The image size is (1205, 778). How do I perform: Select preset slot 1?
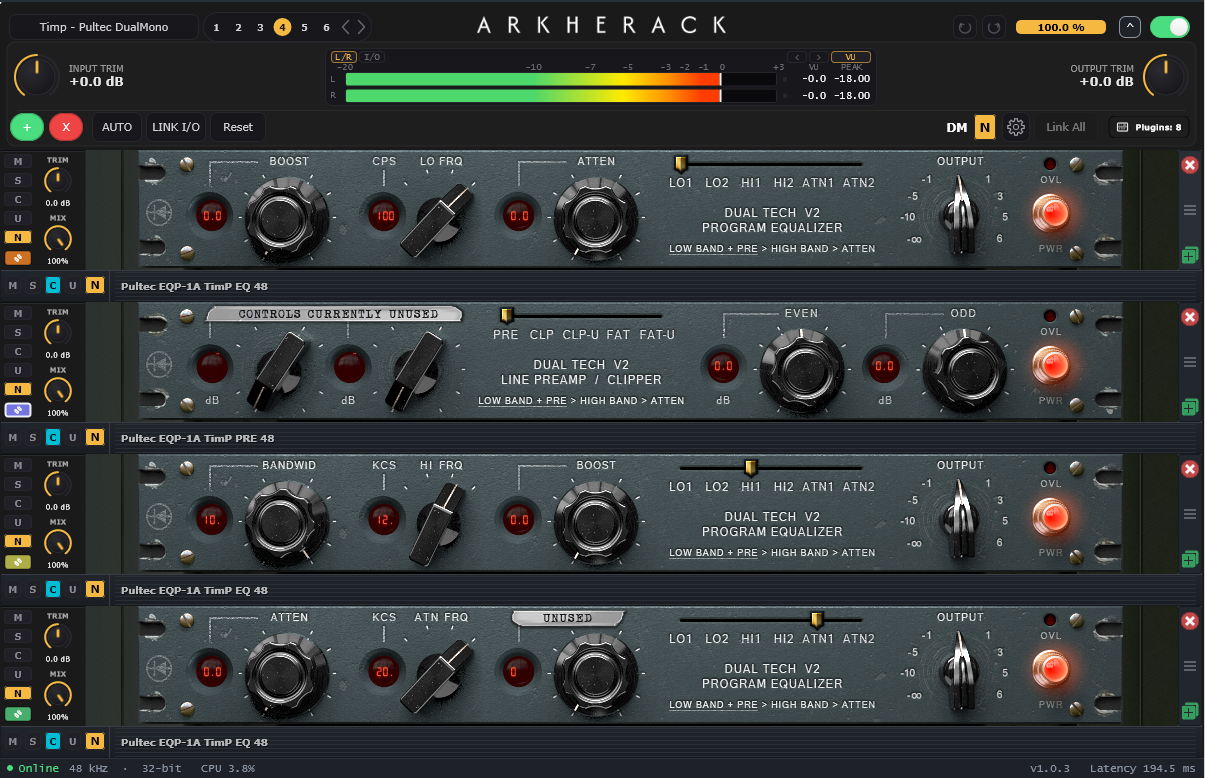[x=216, y=27]
